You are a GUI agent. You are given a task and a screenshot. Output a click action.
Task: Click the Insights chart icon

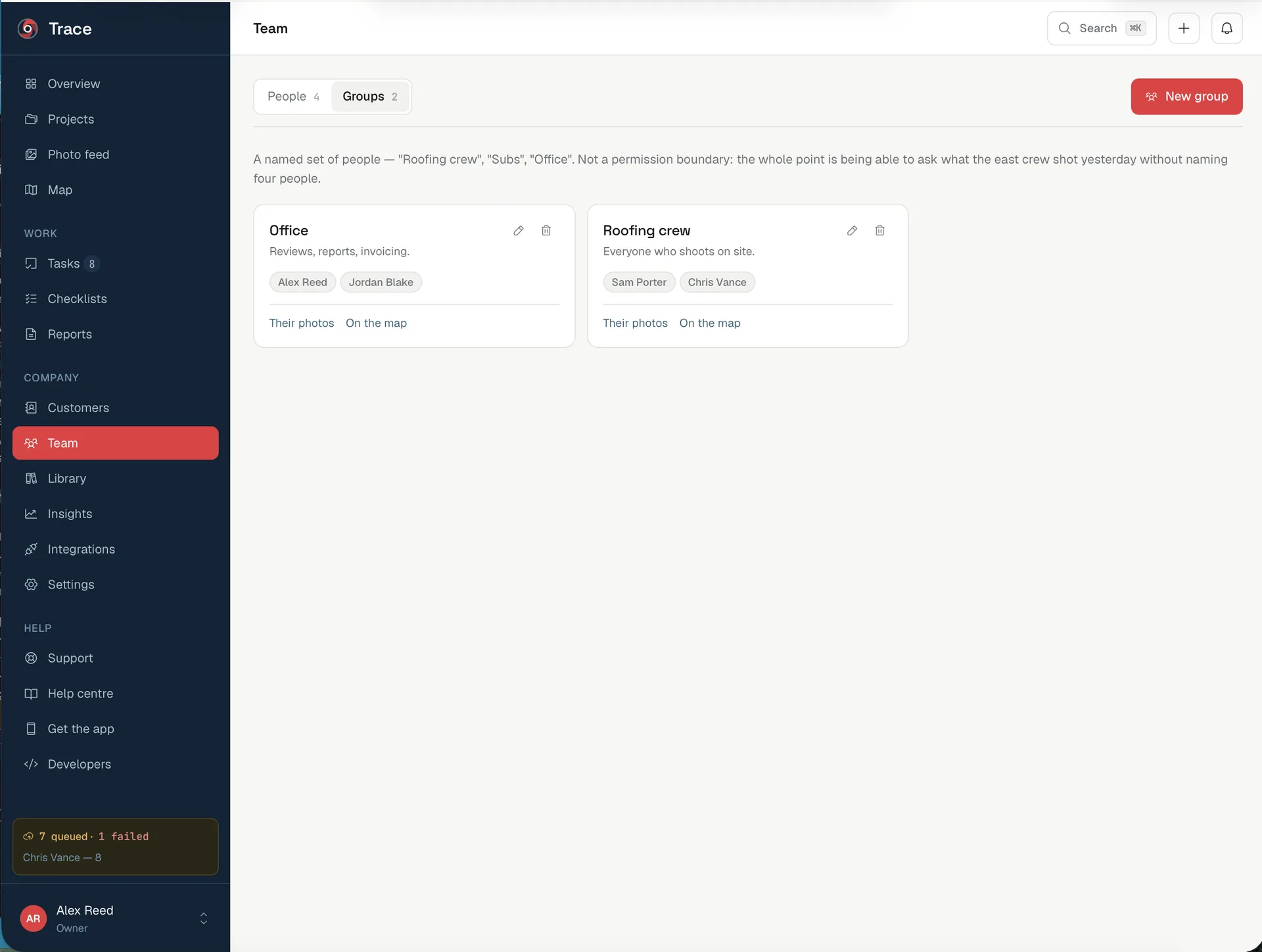coord(31,514)
